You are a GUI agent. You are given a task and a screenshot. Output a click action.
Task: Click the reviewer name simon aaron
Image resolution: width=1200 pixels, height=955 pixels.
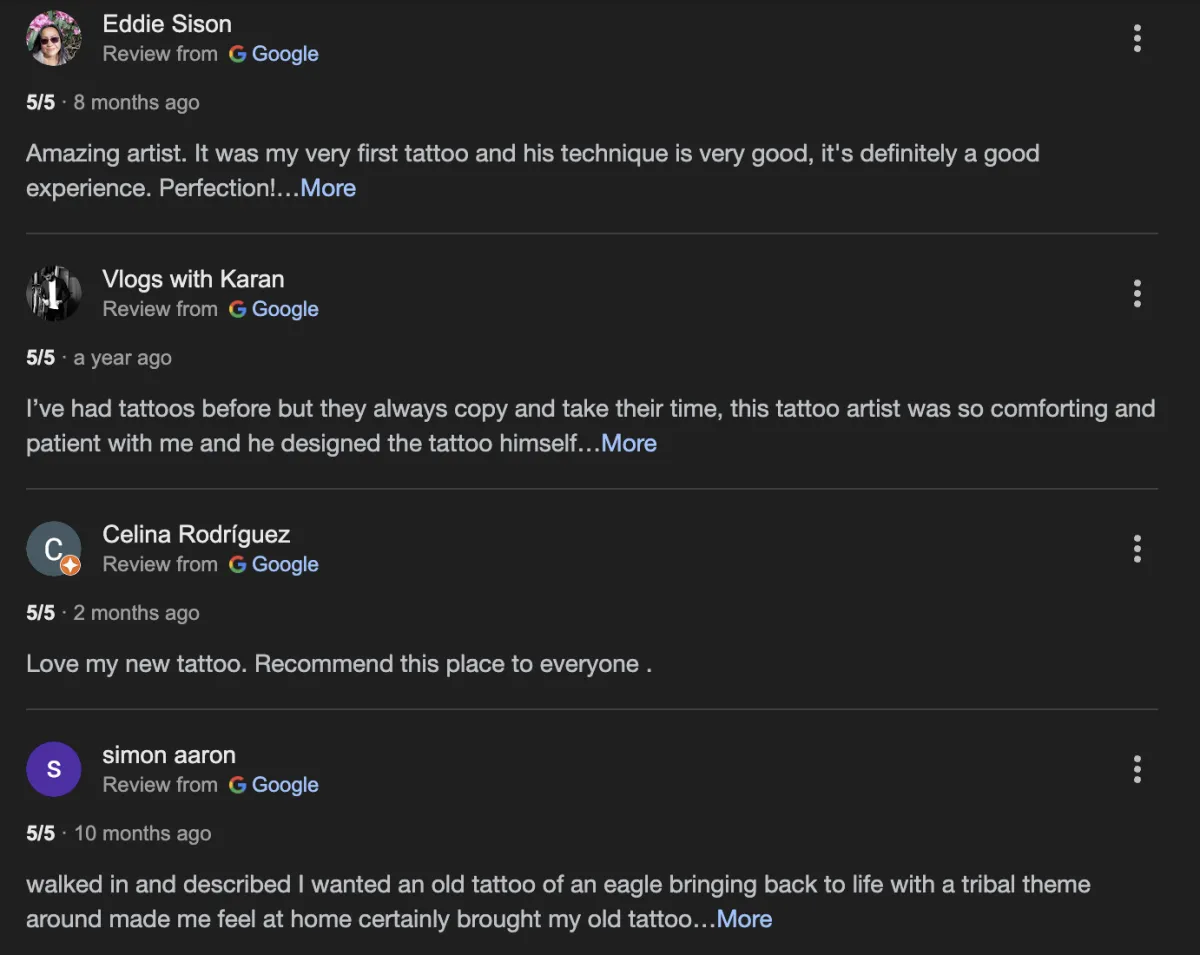coord(169,755)
